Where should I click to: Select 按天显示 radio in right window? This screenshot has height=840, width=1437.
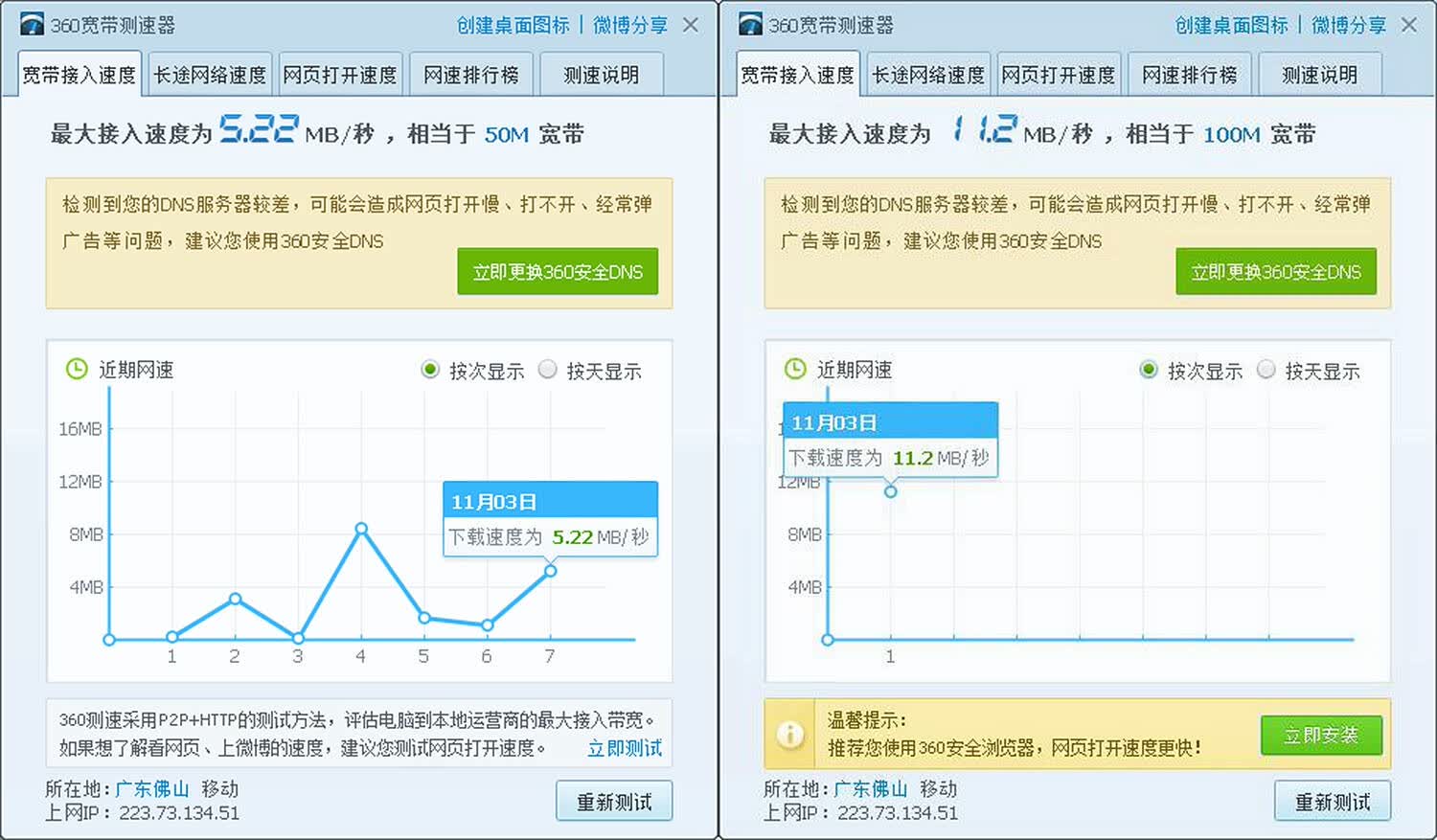point(1266,369)
